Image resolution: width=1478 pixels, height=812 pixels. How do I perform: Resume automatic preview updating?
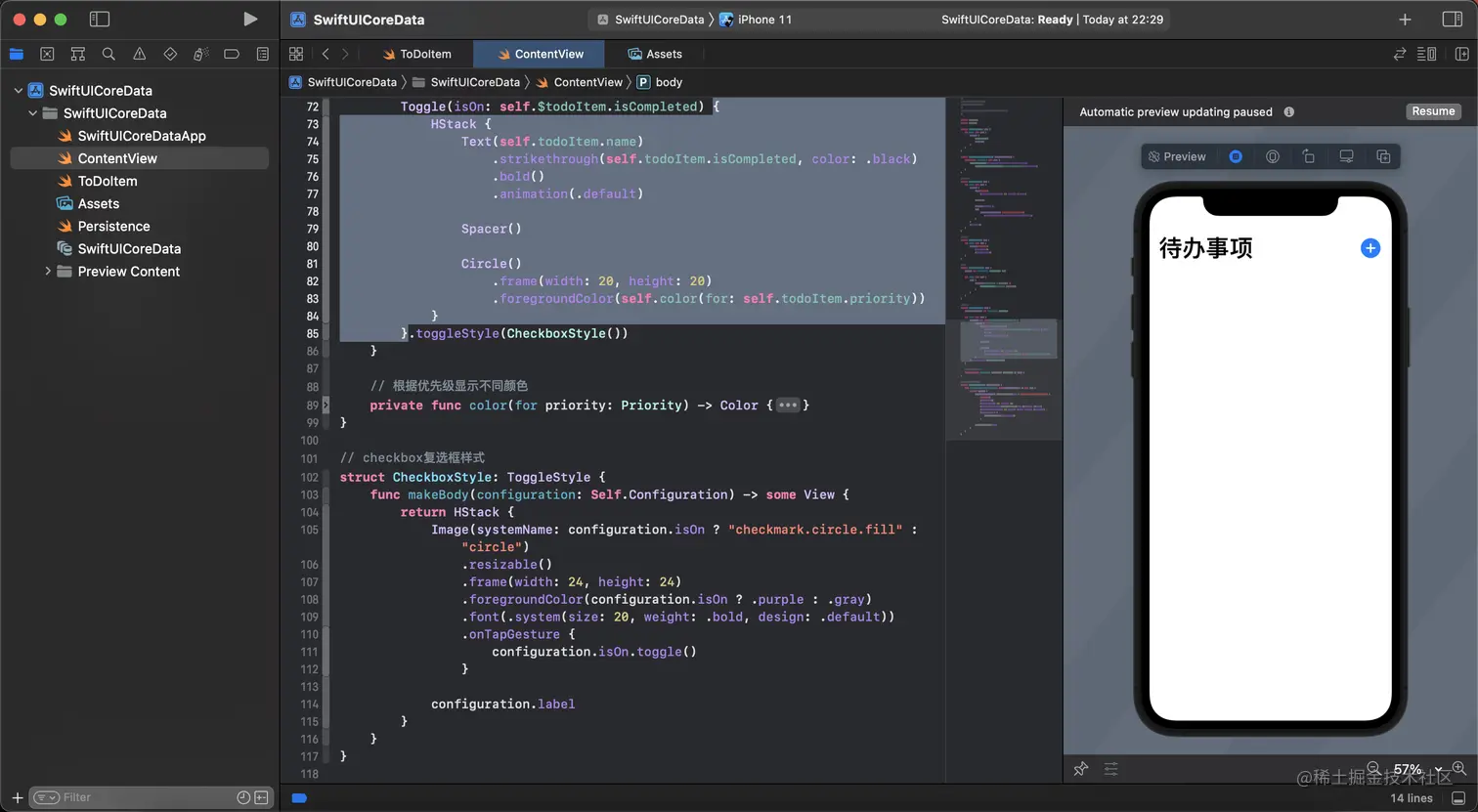click(x=1433, y=111)
